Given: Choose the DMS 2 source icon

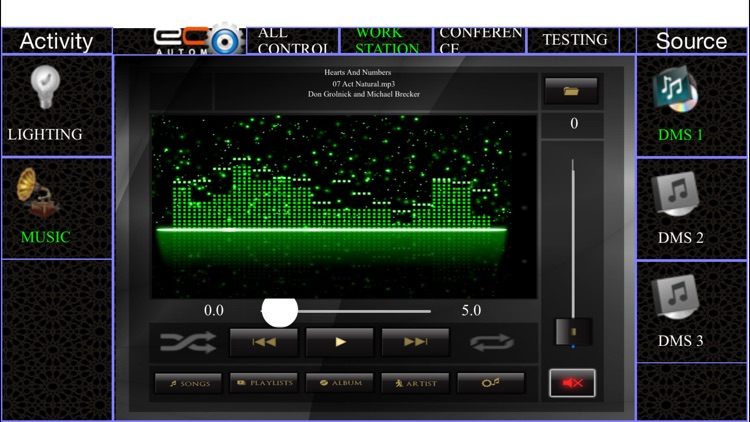Looking at the screenshot, I should (x=675, y=194).
